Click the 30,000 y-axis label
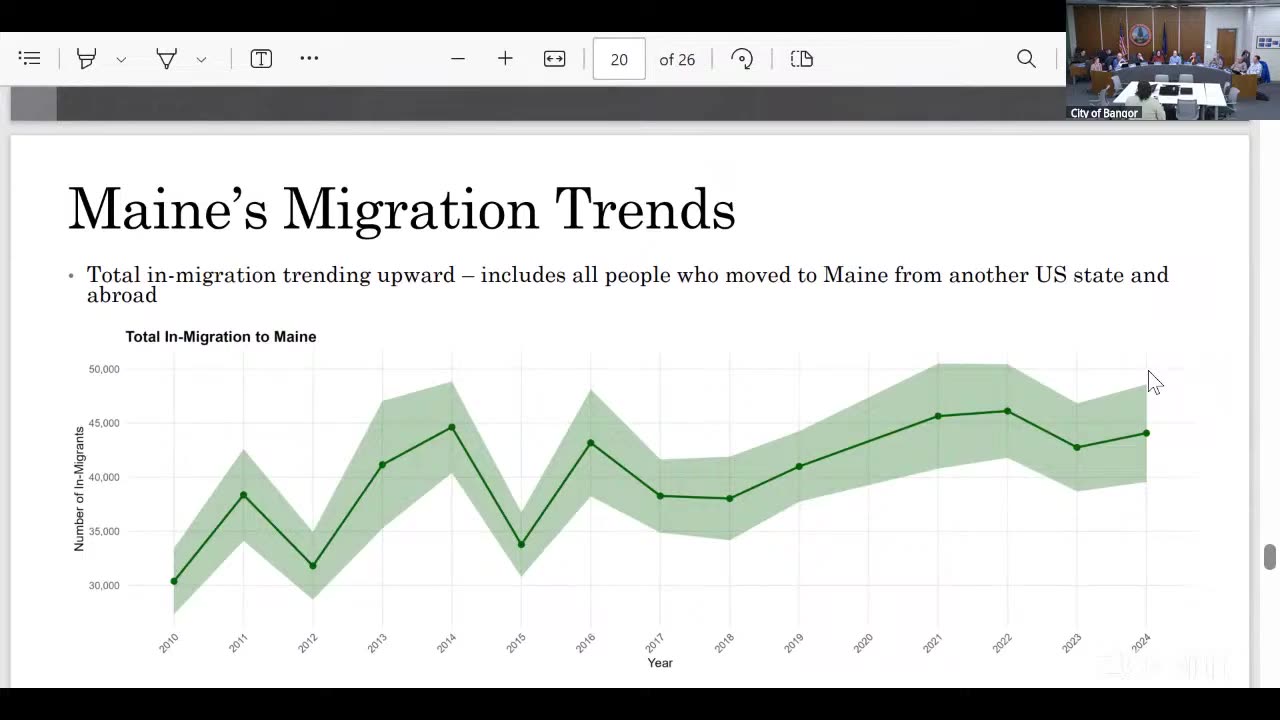This screenshot has height=720, width=1280. 104,585
